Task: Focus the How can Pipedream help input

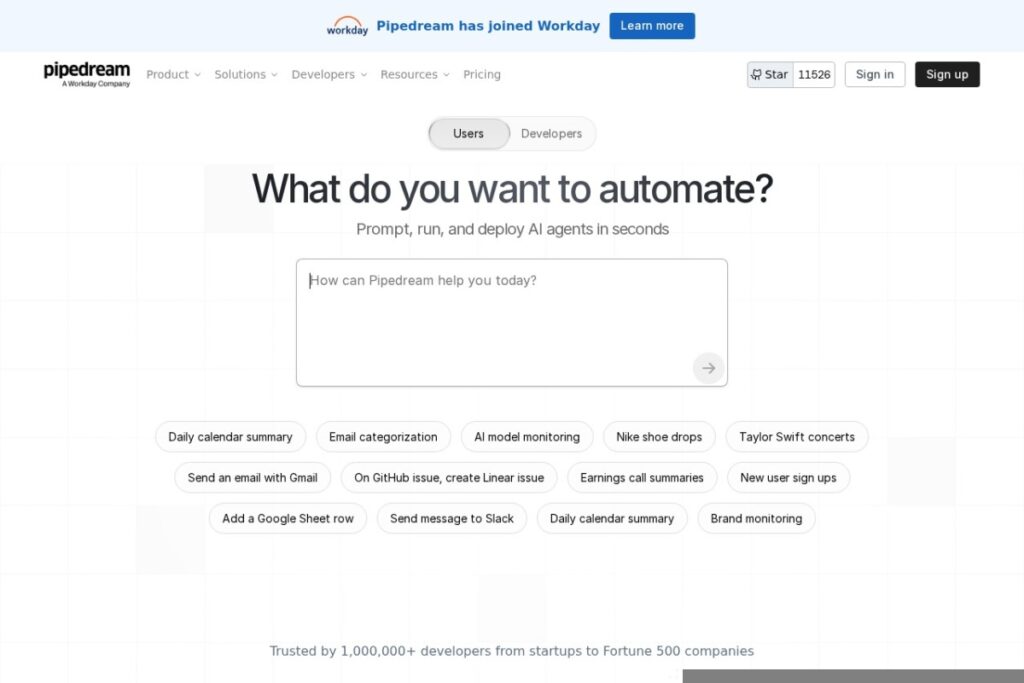Action: 512,323
